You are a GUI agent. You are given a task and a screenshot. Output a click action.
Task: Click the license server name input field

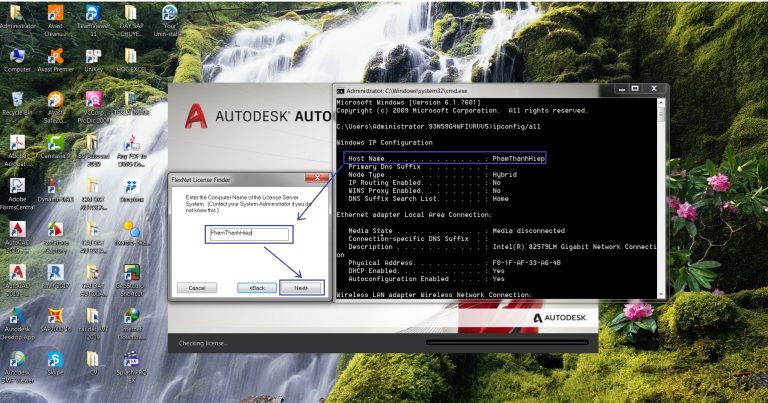click(x=249, y=234)
